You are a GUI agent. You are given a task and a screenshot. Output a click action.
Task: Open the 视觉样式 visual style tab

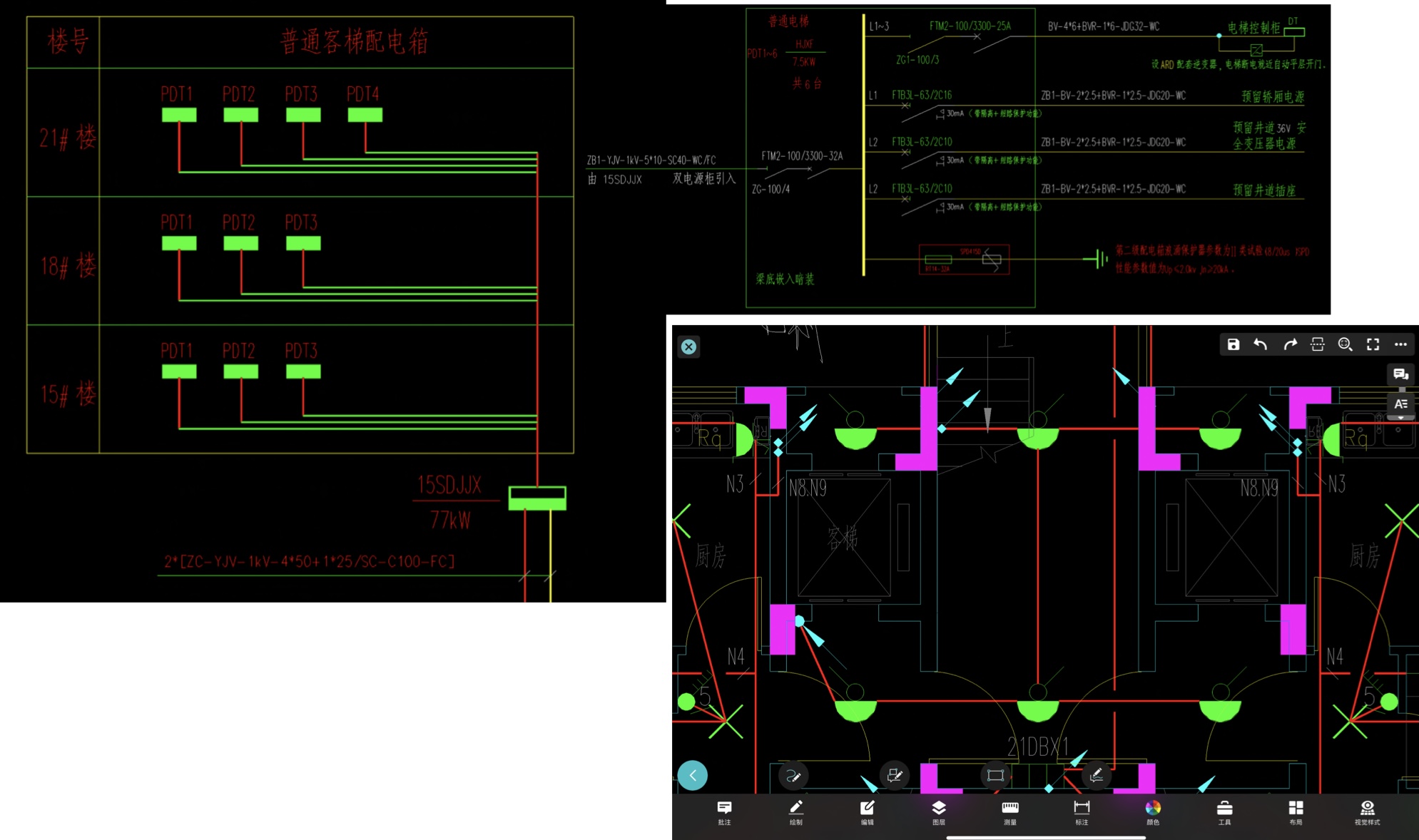point(1367,812)
